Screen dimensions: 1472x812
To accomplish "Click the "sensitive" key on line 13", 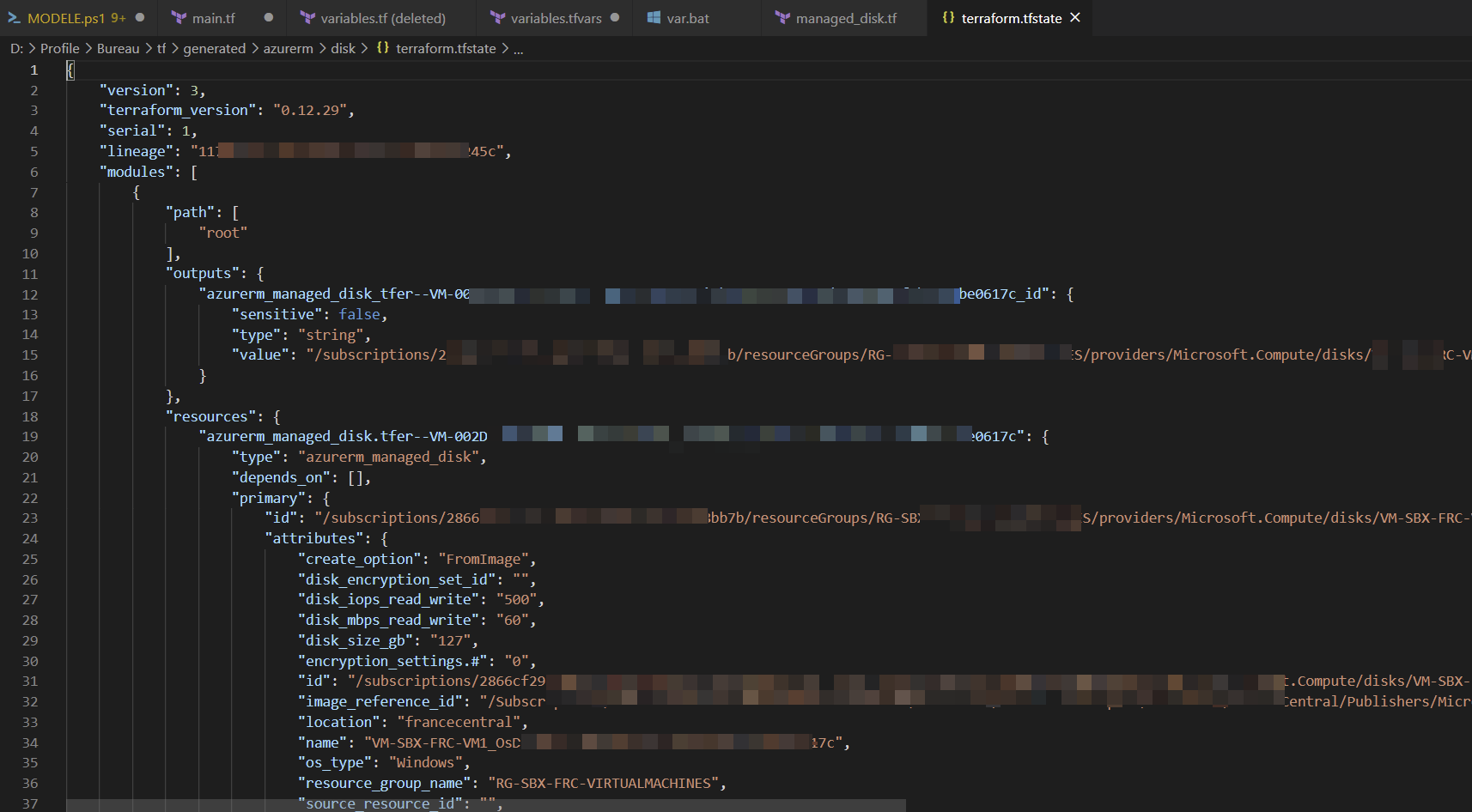I will 277,315.
